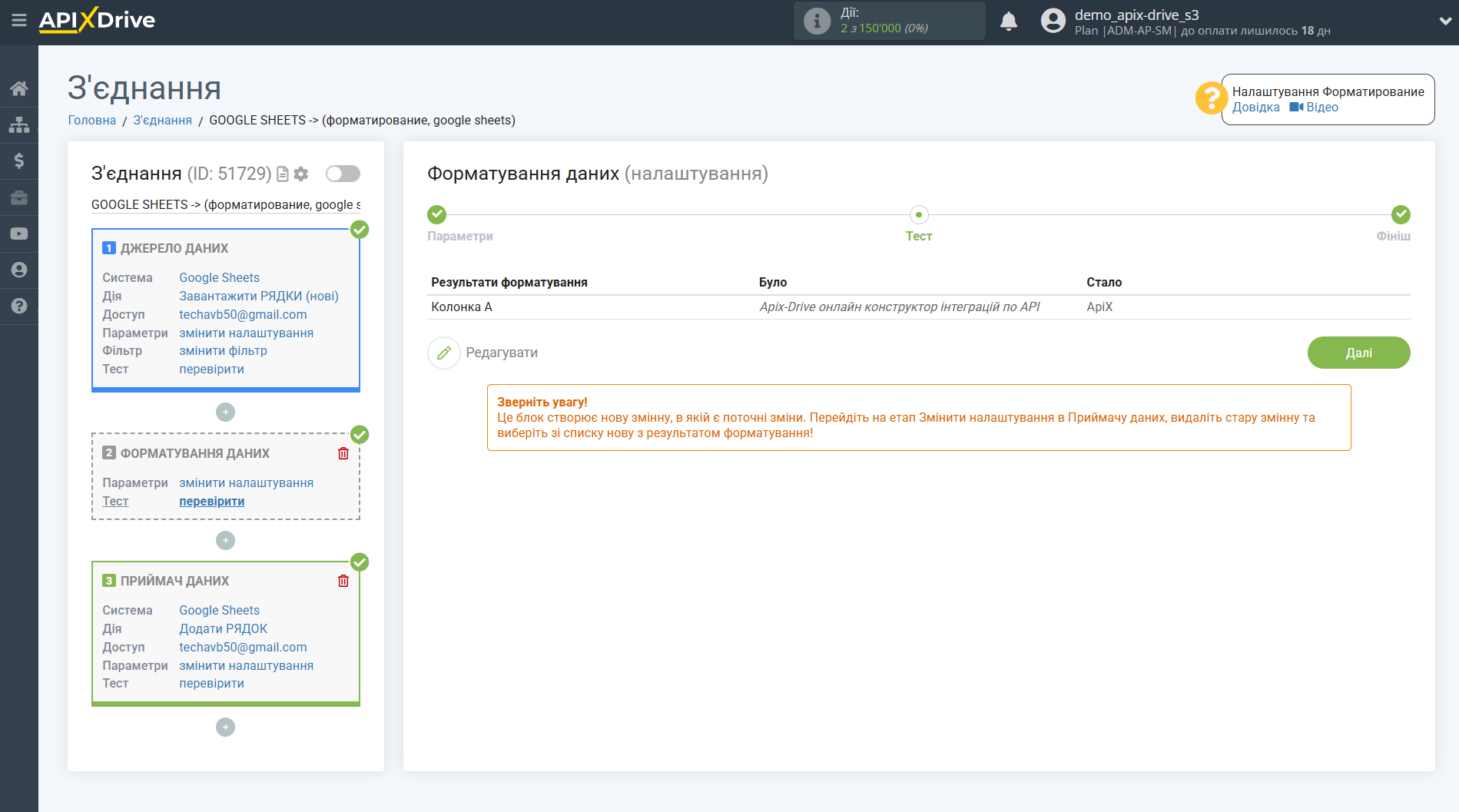1459x812 pixels.
Task: Open receiver access techavb50@gmail.com link
Action: (243, 647)
